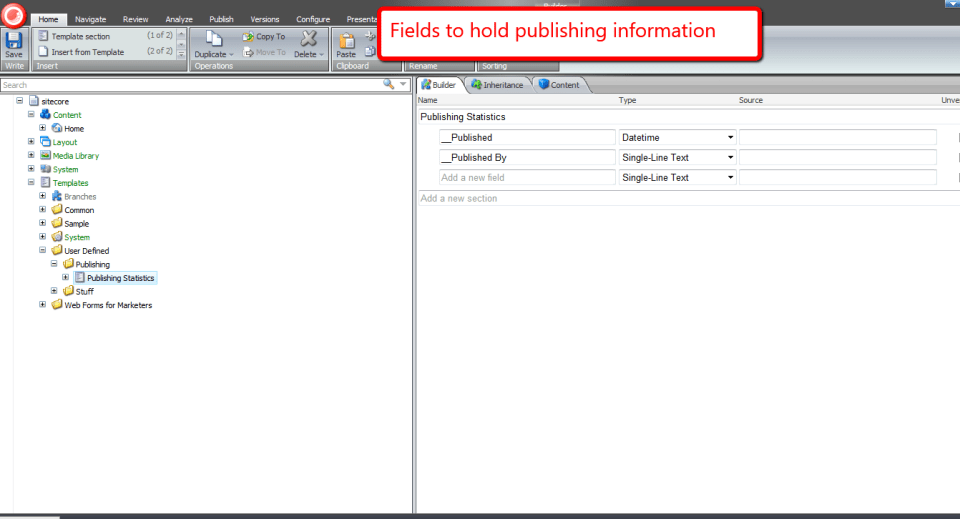Viewport: 960px width, 519px height.
Task: Click the __Published By name box
Action: coord(527,158)
